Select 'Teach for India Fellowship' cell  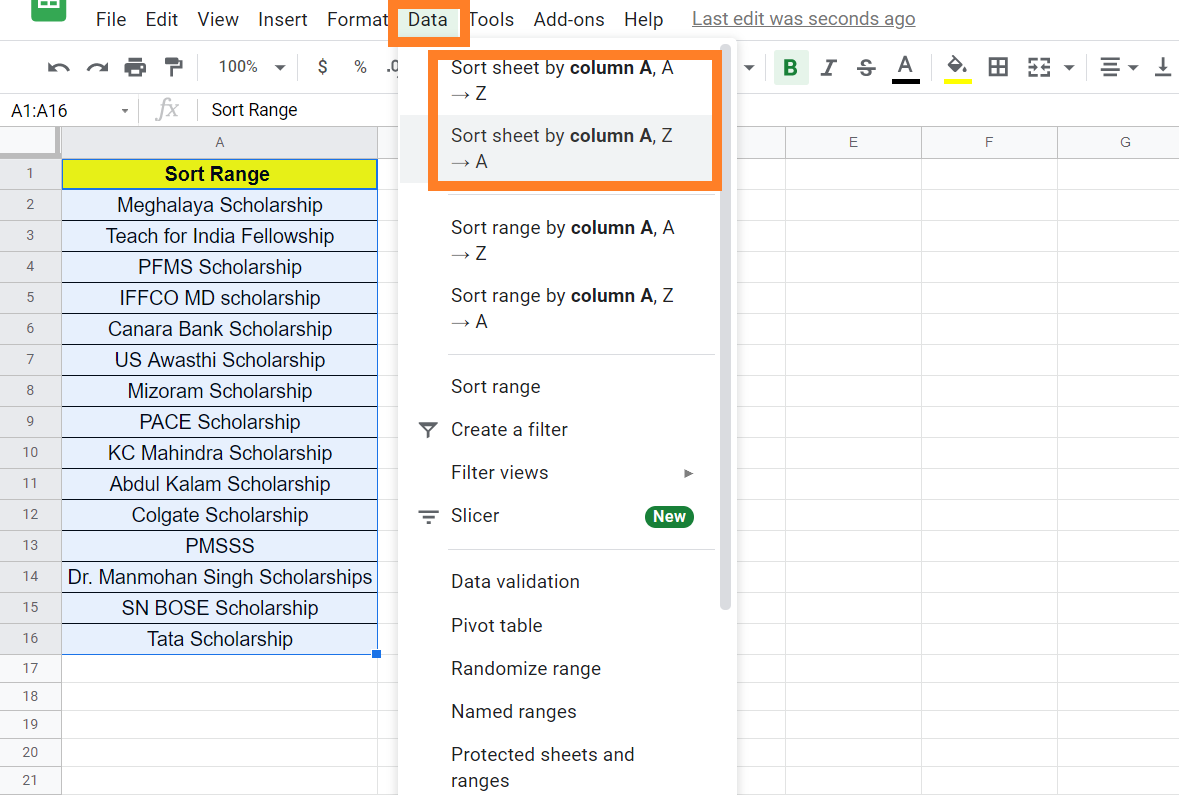[x=220, y=236]
